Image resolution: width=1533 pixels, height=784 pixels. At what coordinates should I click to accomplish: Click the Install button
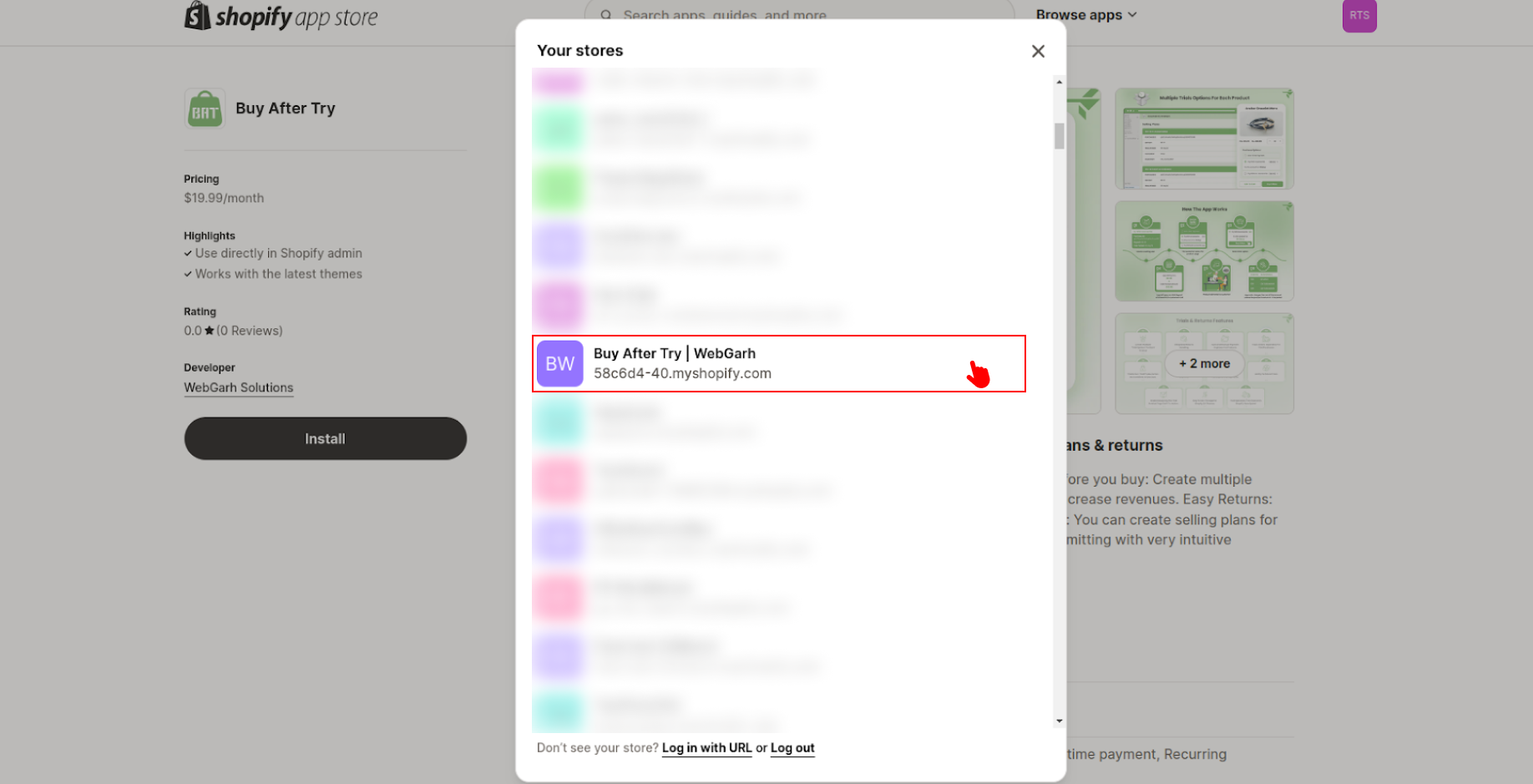[325, 438]
